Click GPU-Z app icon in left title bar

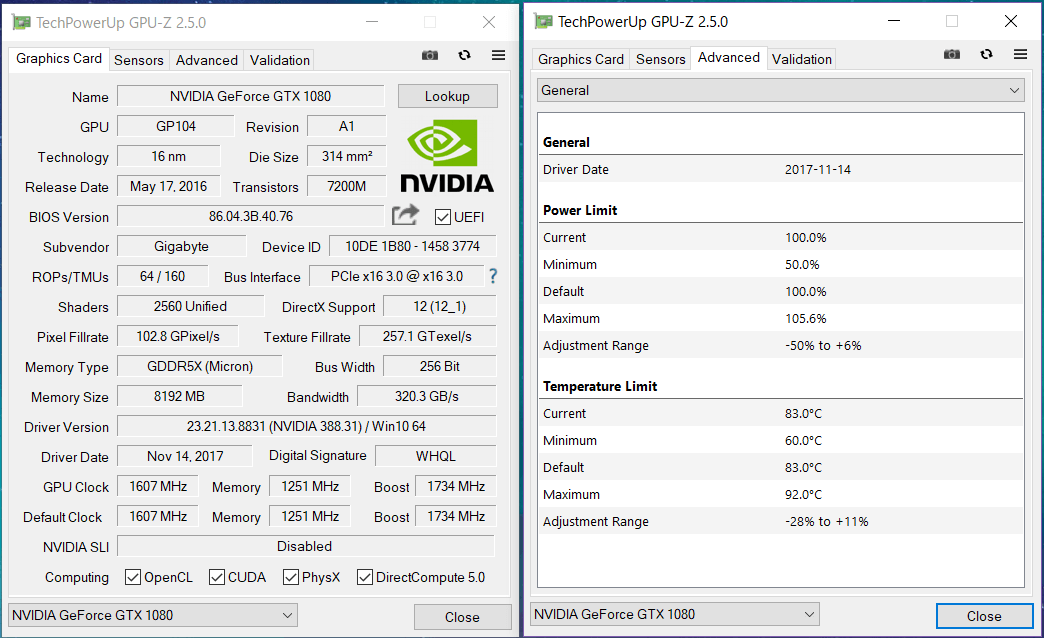(21, 22)
